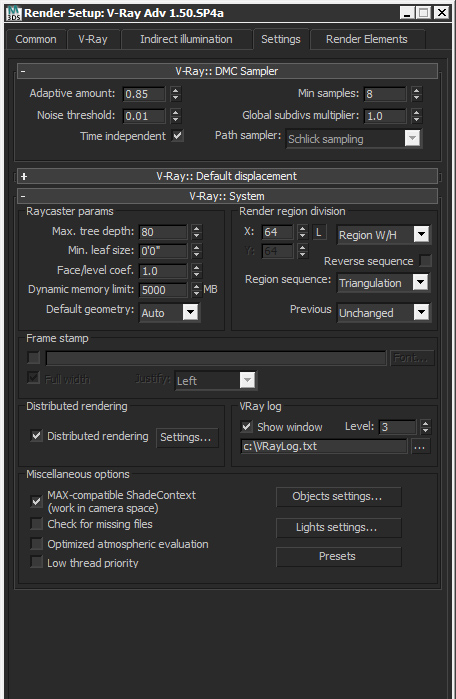
Task: Click the Global subdivs multiplier field
Action: [385, 116]
